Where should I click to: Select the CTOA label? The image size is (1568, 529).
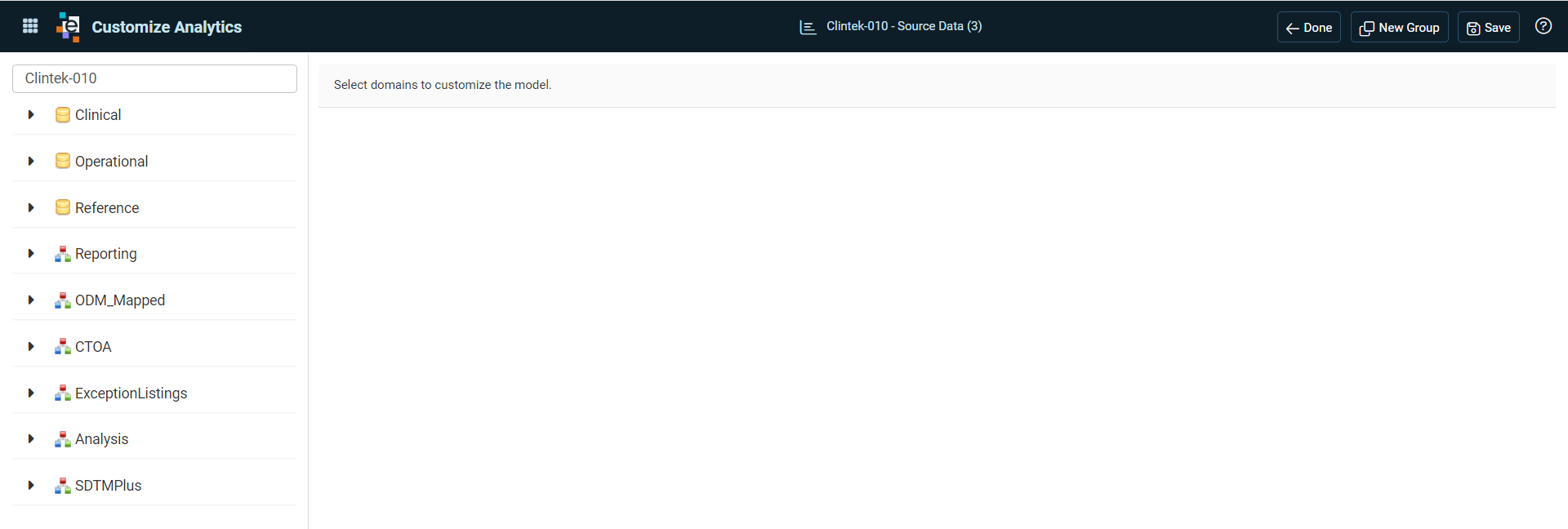tap(93, 346)
